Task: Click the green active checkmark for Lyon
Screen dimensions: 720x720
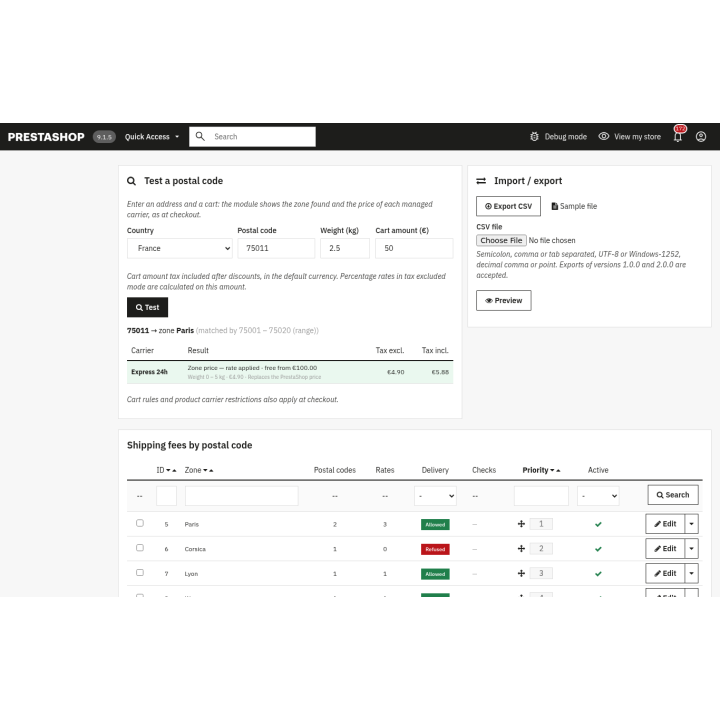Action: coord(598,574)
